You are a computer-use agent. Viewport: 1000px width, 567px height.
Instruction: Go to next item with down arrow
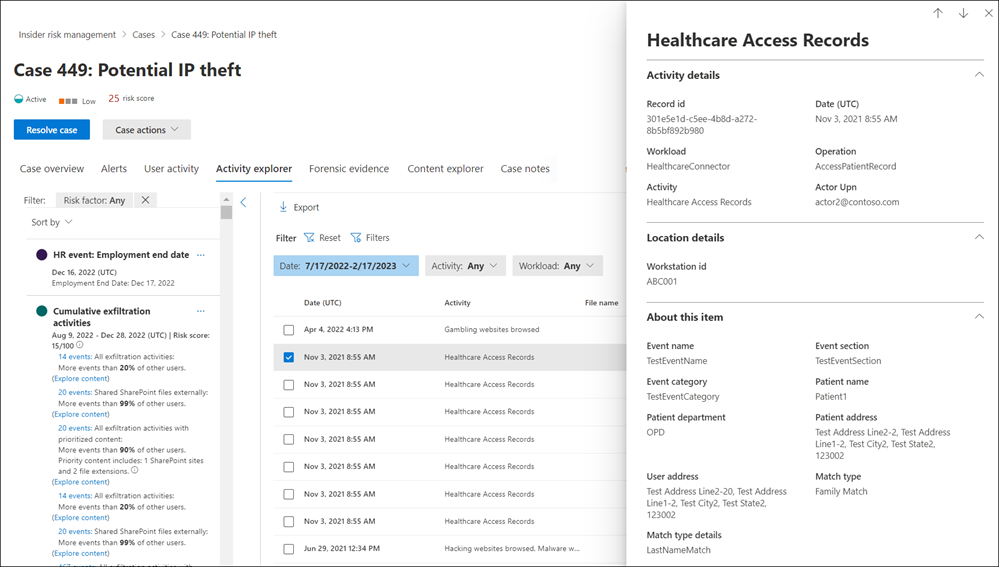(963, 13)
